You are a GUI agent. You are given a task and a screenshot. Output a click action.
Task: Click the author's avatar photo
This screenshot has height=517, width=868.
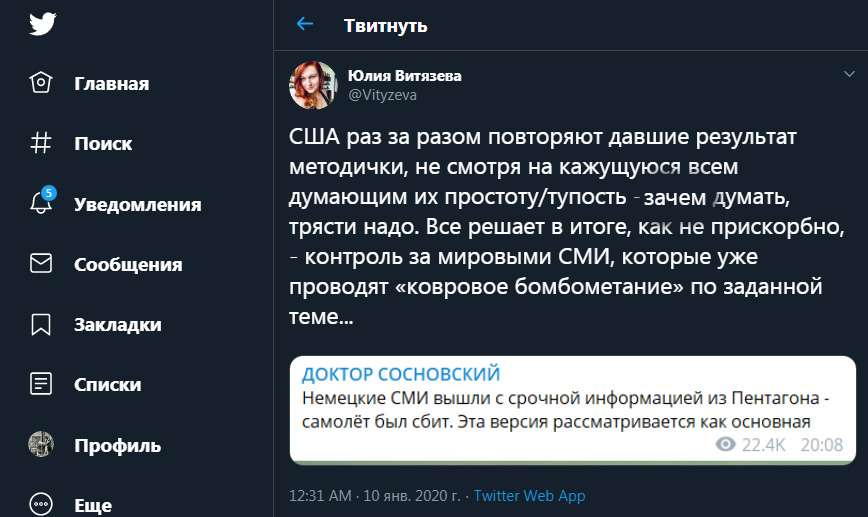click(x=313, y=85)
